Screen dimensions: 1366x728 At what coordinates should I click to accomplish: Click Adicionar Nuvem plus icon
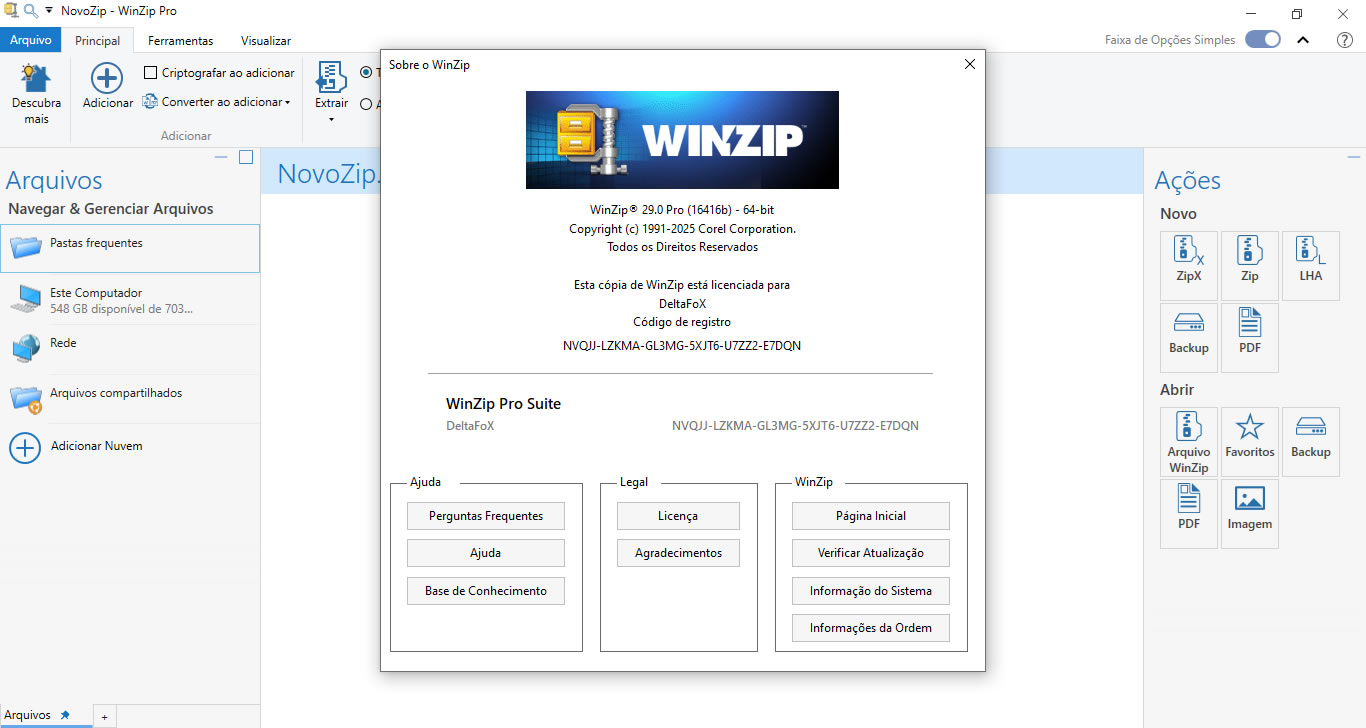coord(25,447)
